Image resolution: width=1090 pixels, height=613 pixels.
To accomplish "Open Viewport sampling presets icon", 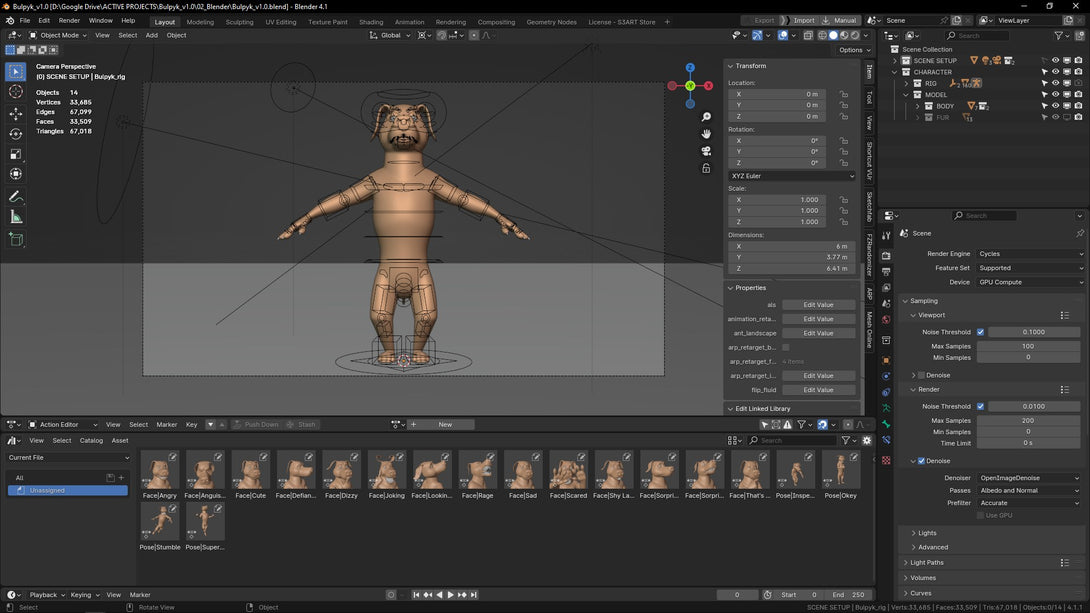I will (x=1064, y=316).
